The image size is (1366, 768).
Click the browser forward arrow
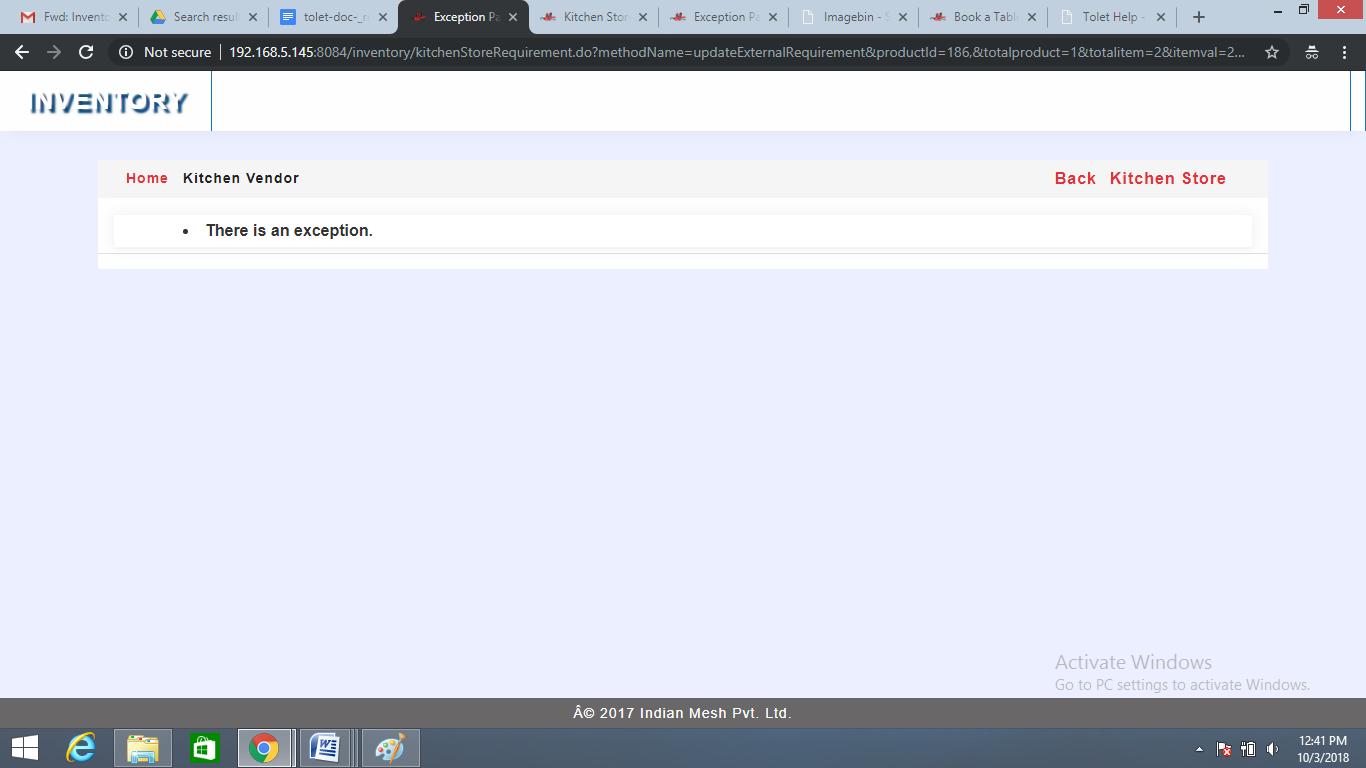coord(54,52)
